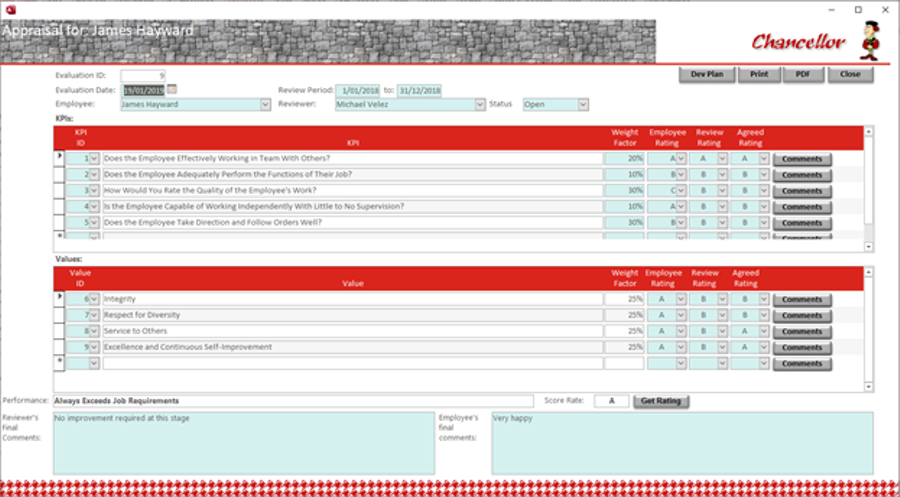Open the Review Rating dropdown for KPI 2

click(723, 174)
